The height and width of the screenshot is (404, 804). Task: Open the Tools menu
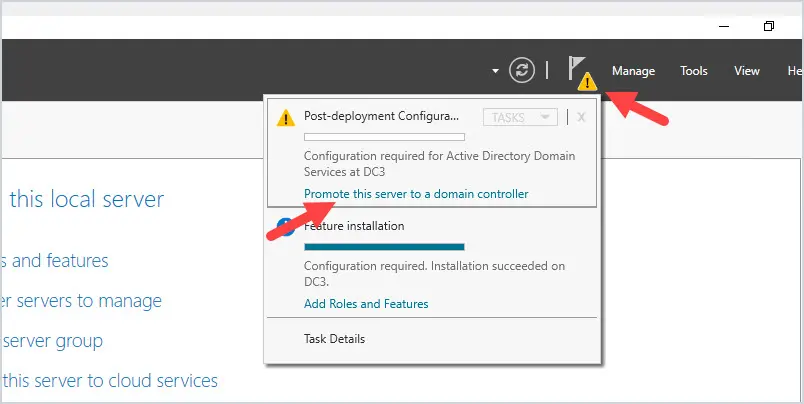coord(694,71)
